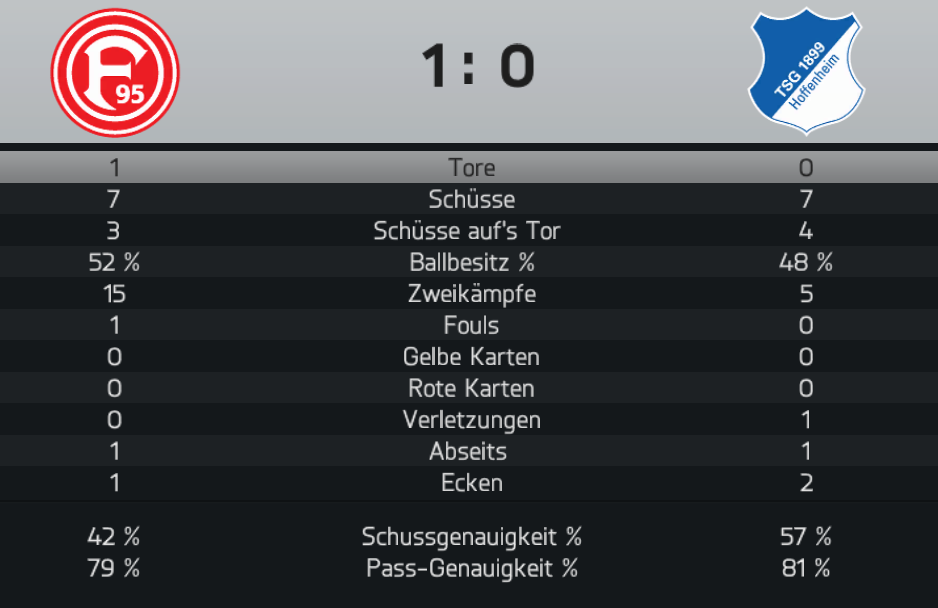Image resolution: width=938 pixels, height=608 pixels.
Task: Click the away team 81 % pass accuracy
Action: 805,569
